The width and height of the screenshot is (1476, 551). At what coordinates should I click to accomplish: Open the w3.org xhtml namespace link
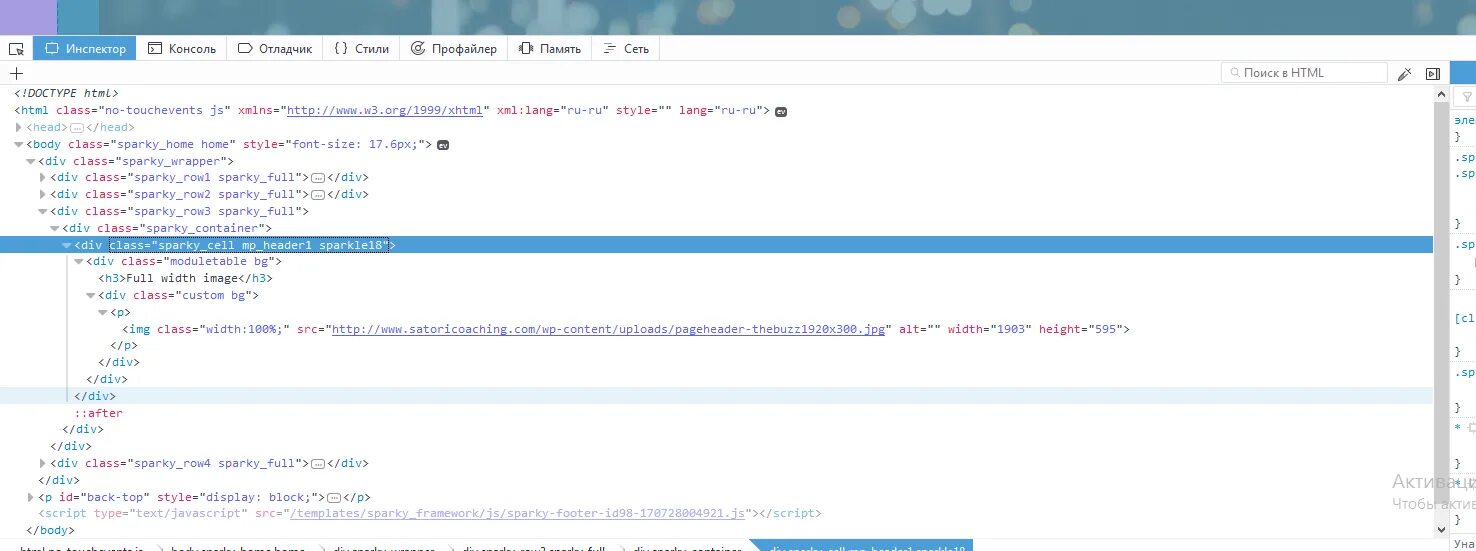(x=385, y=111)
